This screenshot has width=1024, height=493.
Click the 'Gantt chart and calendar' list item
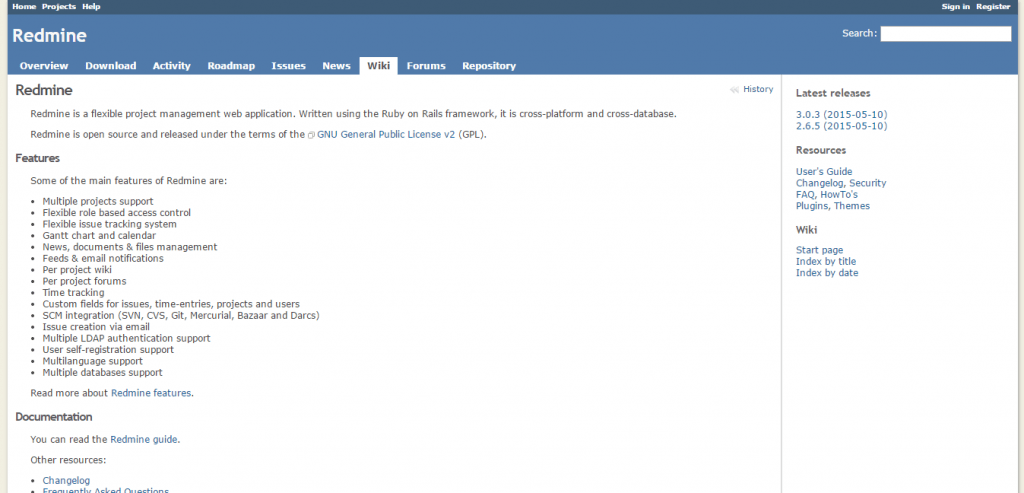pyautogui.click(x=99, y=235)
